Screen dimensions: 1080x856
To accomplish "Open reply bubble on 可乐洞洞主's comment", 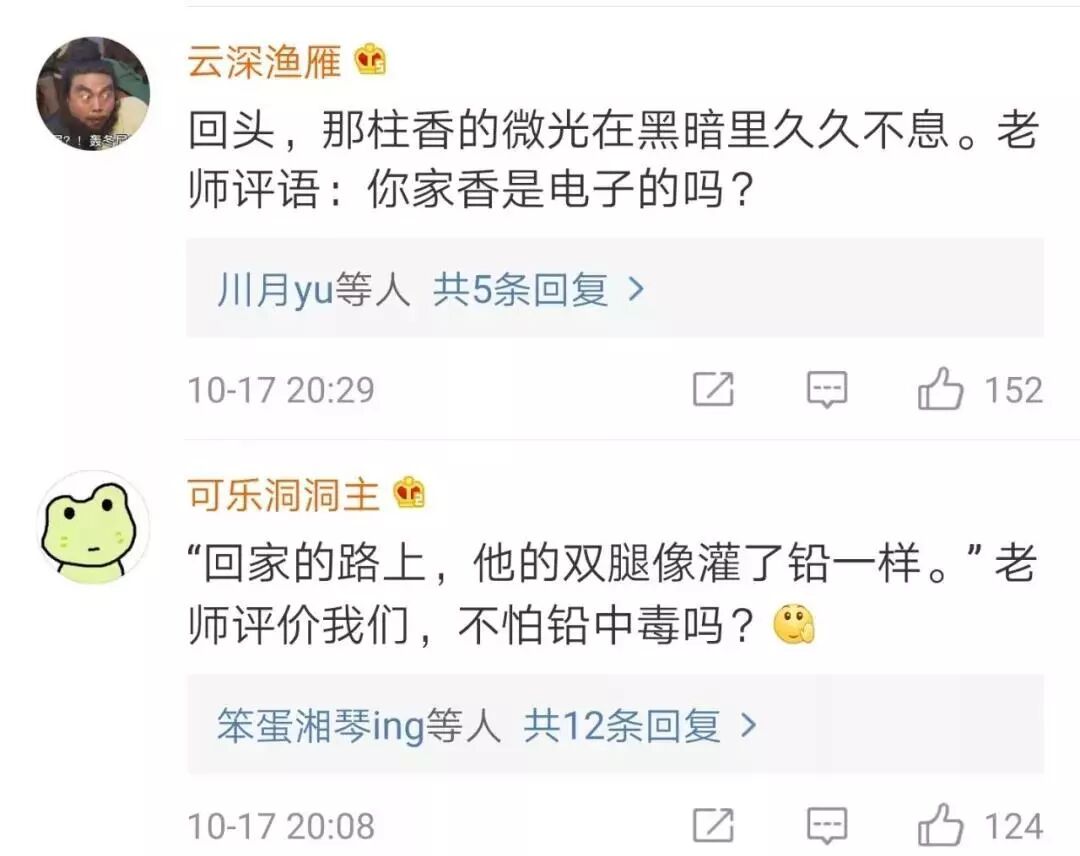I will [827, 826].
